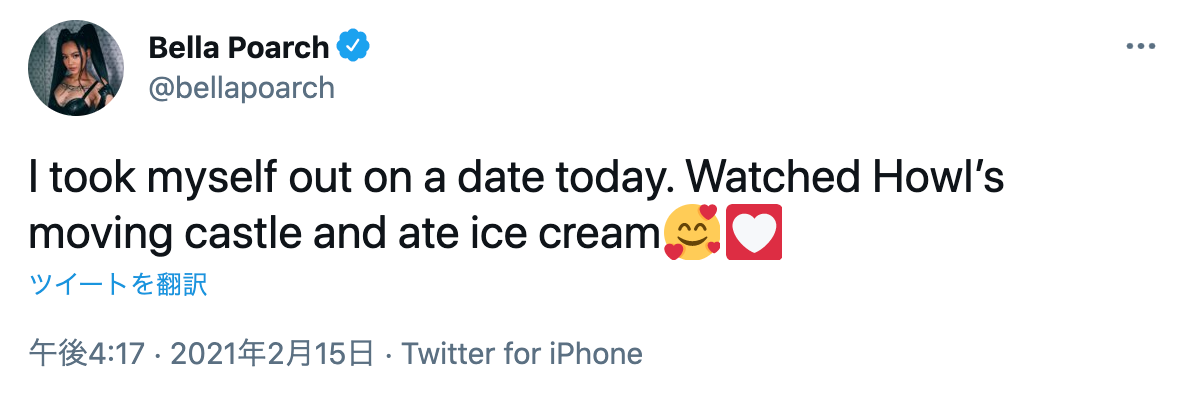Click the word "took" in the tweet
Viewport: 1190px width, 400px height.
pos(82,180)
